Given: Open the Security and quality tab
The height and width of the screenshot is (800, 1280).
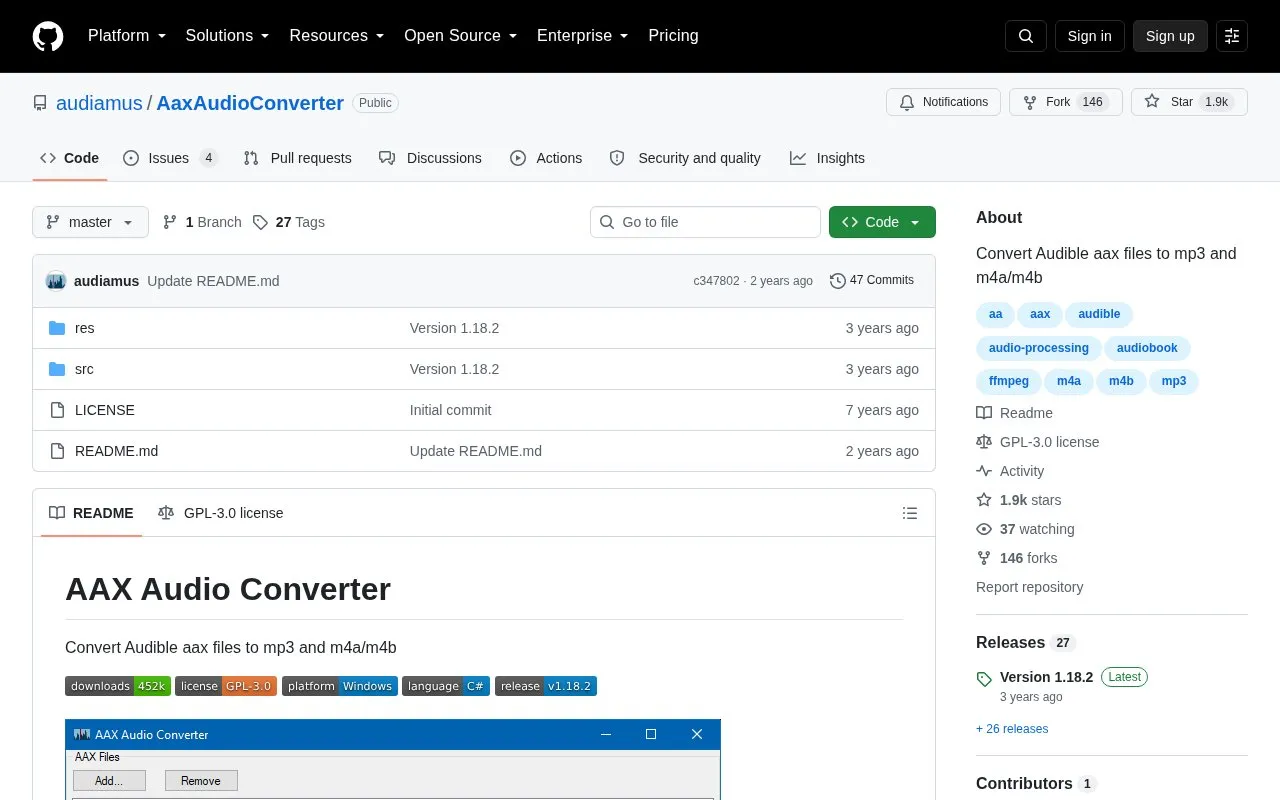Looking at the screenshot, I should [685, 158].
